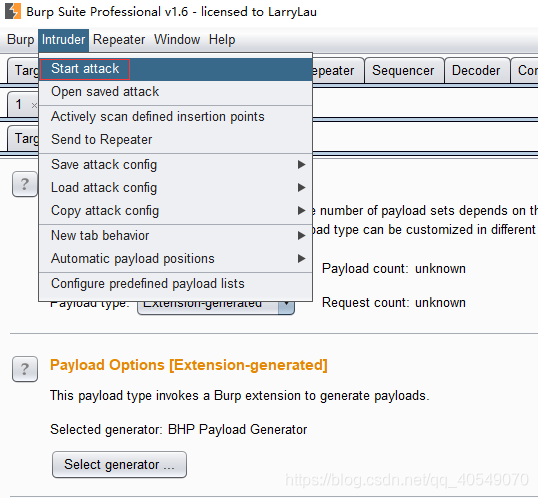Screen dimensions: 538x498
Task: Expand the Copy attack config submenu arrow
Action: [x=301, y=211]
